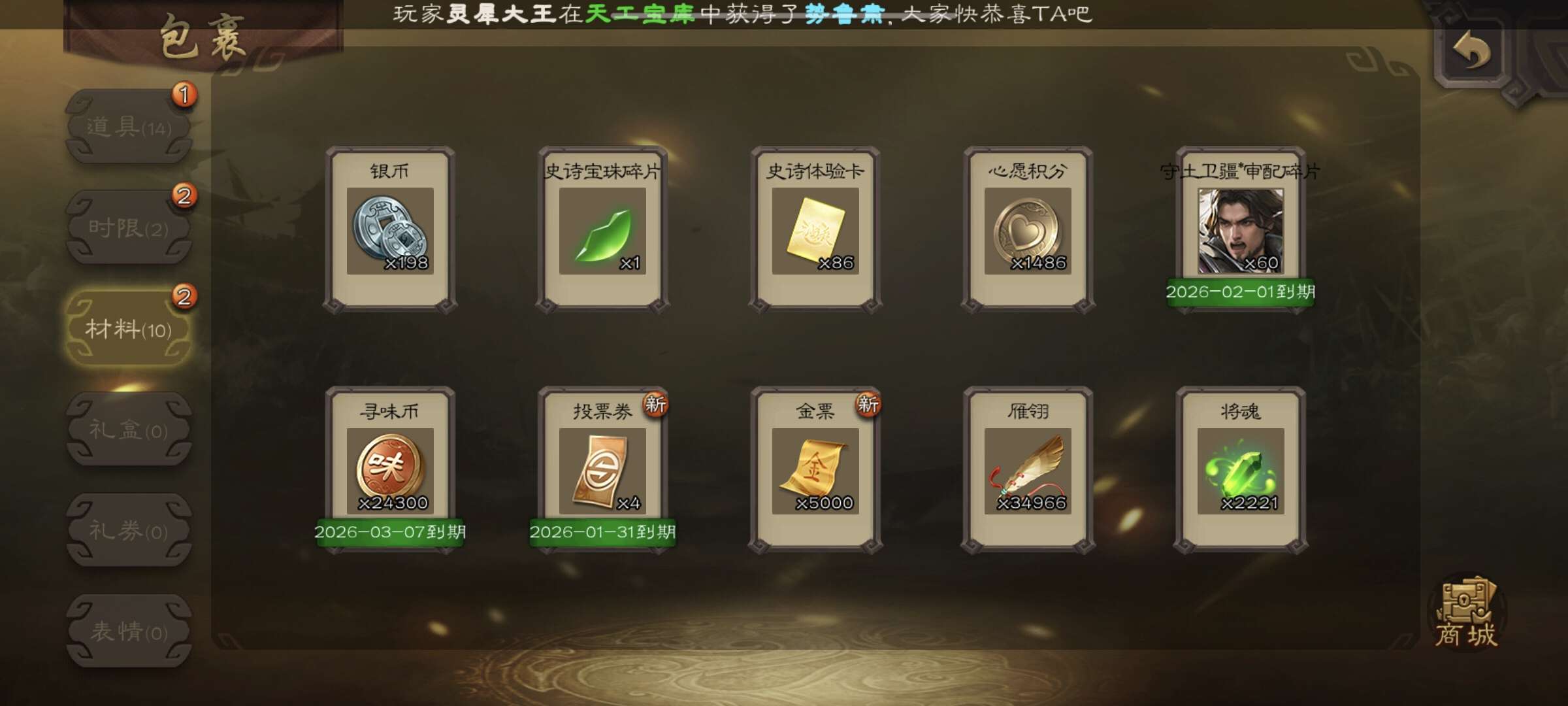The height and width of the screenshot is (706, 1568).
Task: Switch to the 时限(2) tab
Action: pyautogui.click(x=129, y=228)
